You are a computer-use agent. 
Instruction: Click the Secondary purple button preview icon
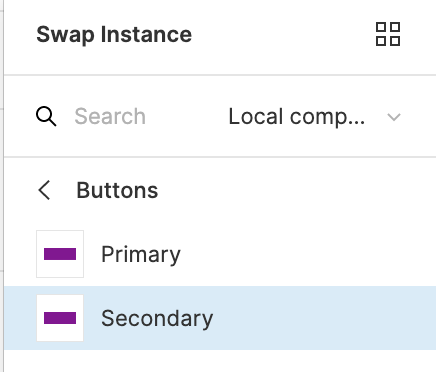tap(60, 318)
